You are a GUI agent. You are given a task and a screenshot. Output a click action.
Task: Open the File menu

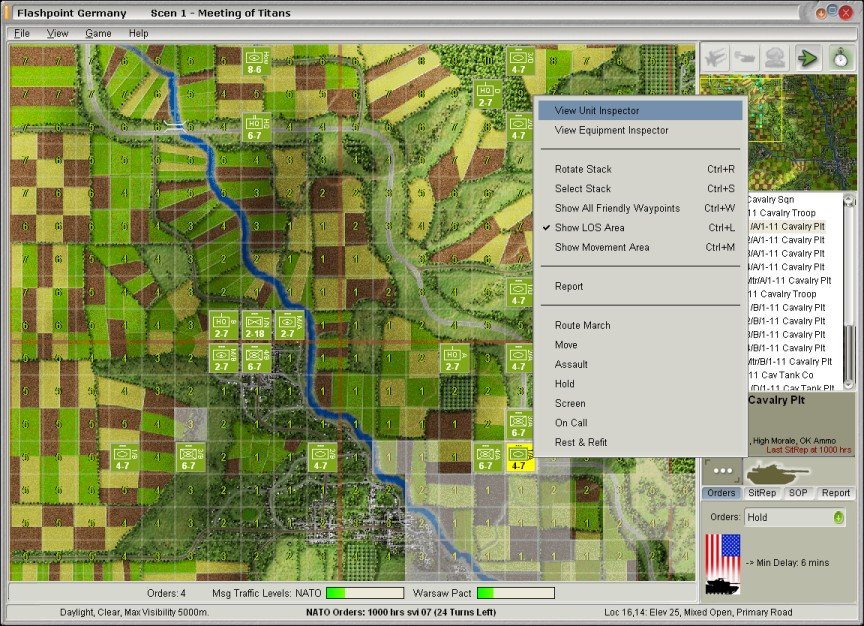(x=22, y=34)
